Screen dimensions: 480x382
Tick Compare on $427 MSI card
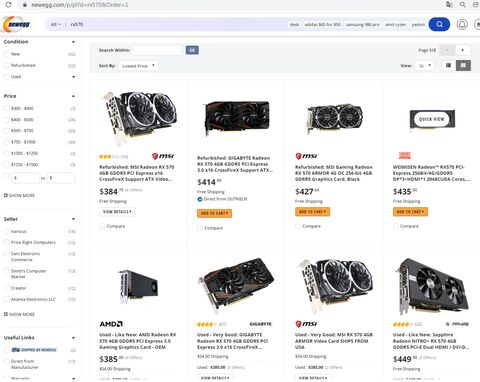coord(298,226)
